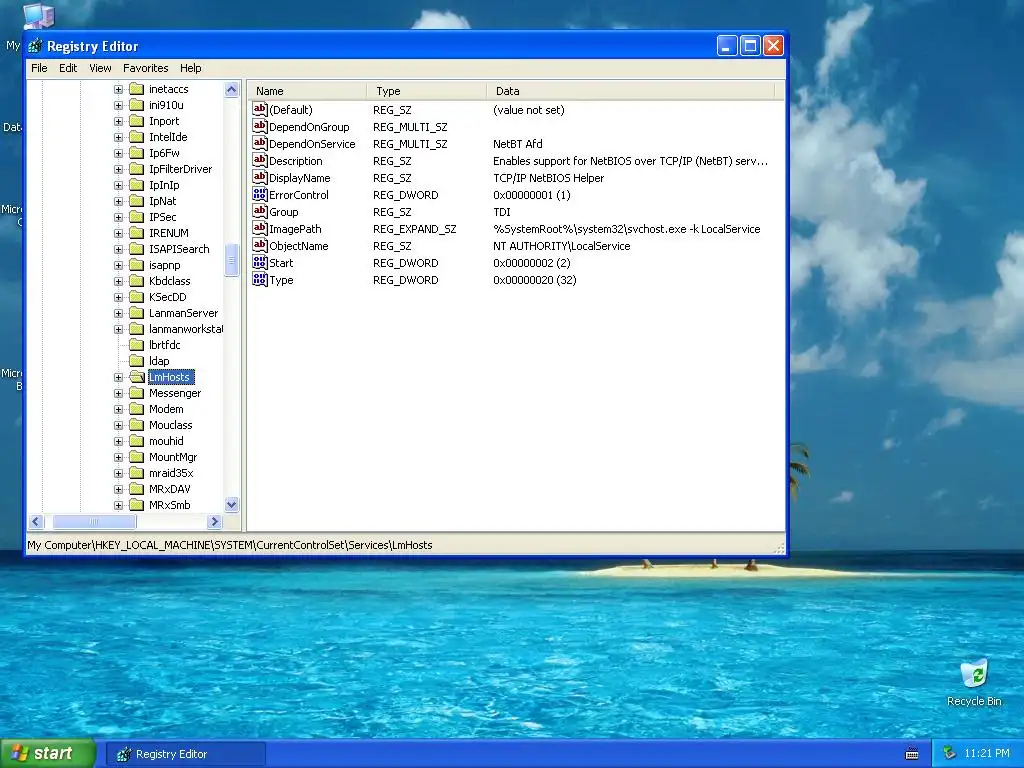This screenshot has height=768, width=1024.
Task: Select the IpFilterDriver key
Action: point(180,169)
